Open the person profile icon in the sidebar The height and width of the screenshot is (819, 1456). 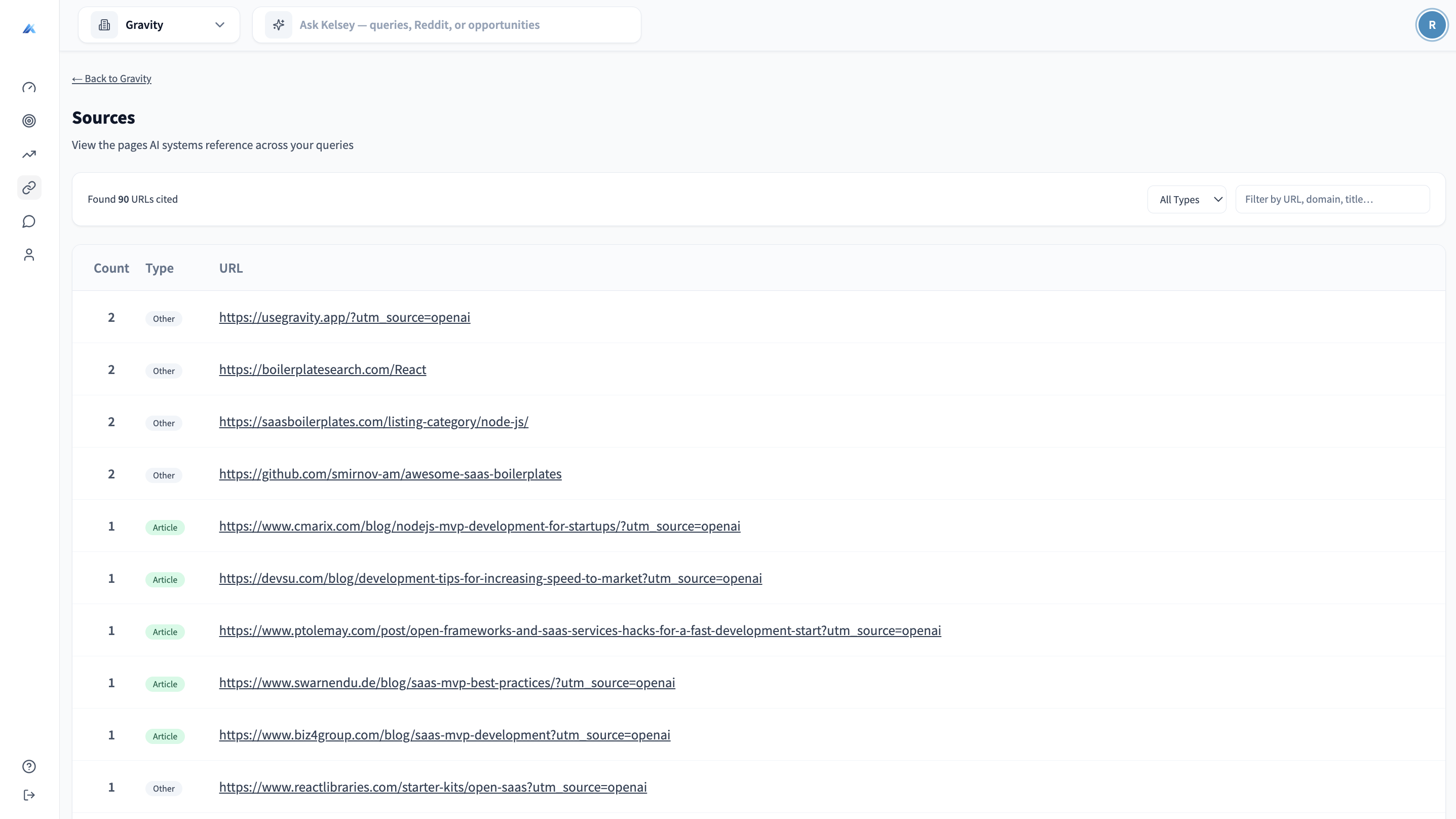click(x=29, y=254)
